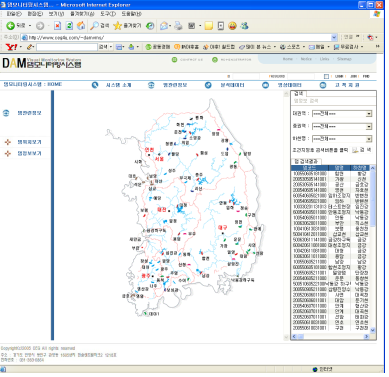Open the 즐겨찾기 menu in menu bar
389x377 pixels.
(x=82, y=14)
